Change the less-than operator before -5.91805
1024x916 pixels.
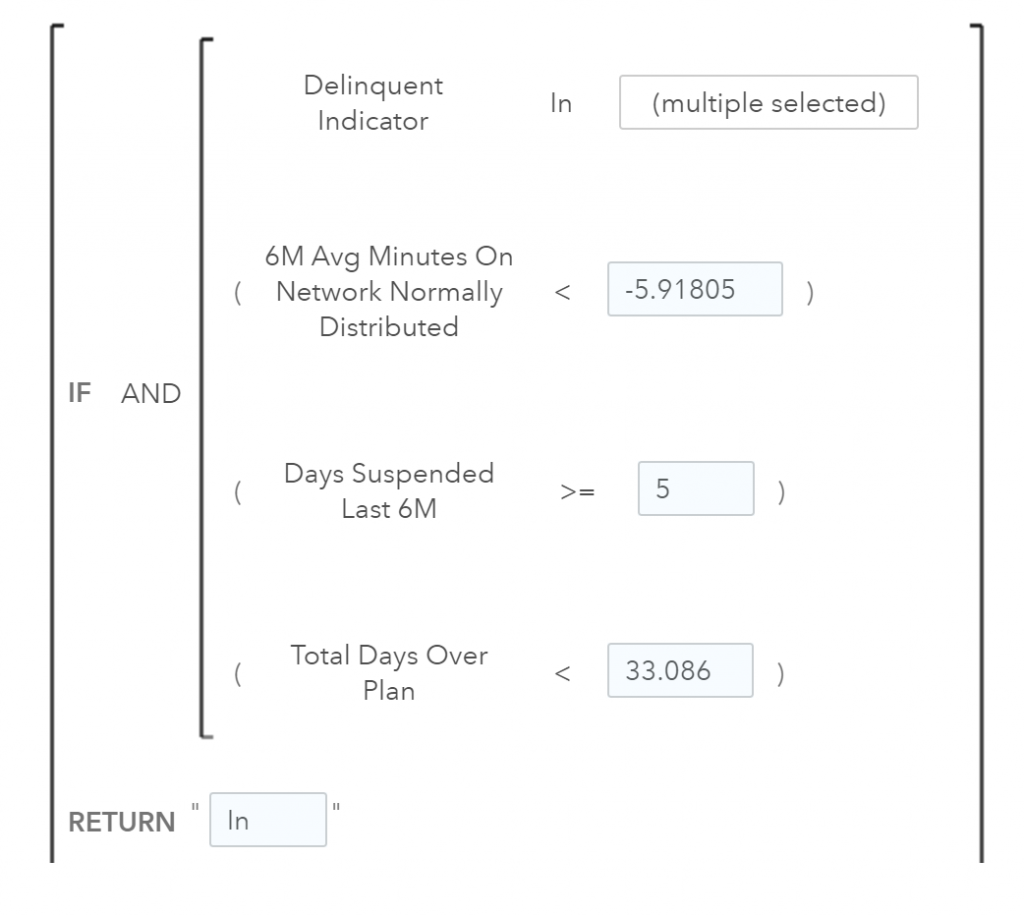[561, 292]
